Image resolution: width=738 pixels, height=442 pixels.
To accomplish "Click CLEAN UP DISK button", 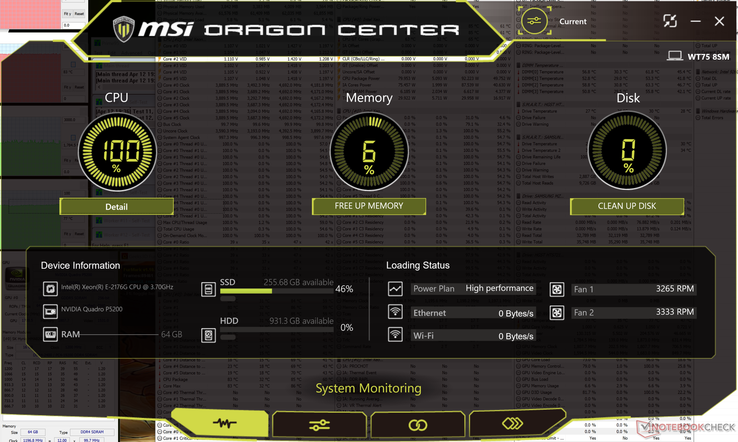I will 626,206.
